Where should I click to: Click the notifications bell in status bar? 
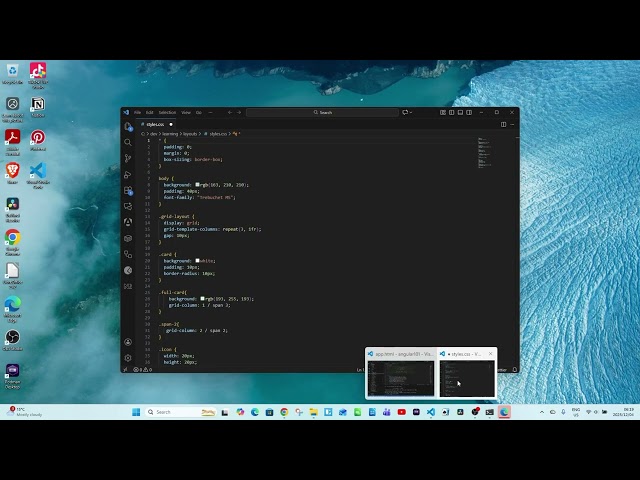pos(515,370)
